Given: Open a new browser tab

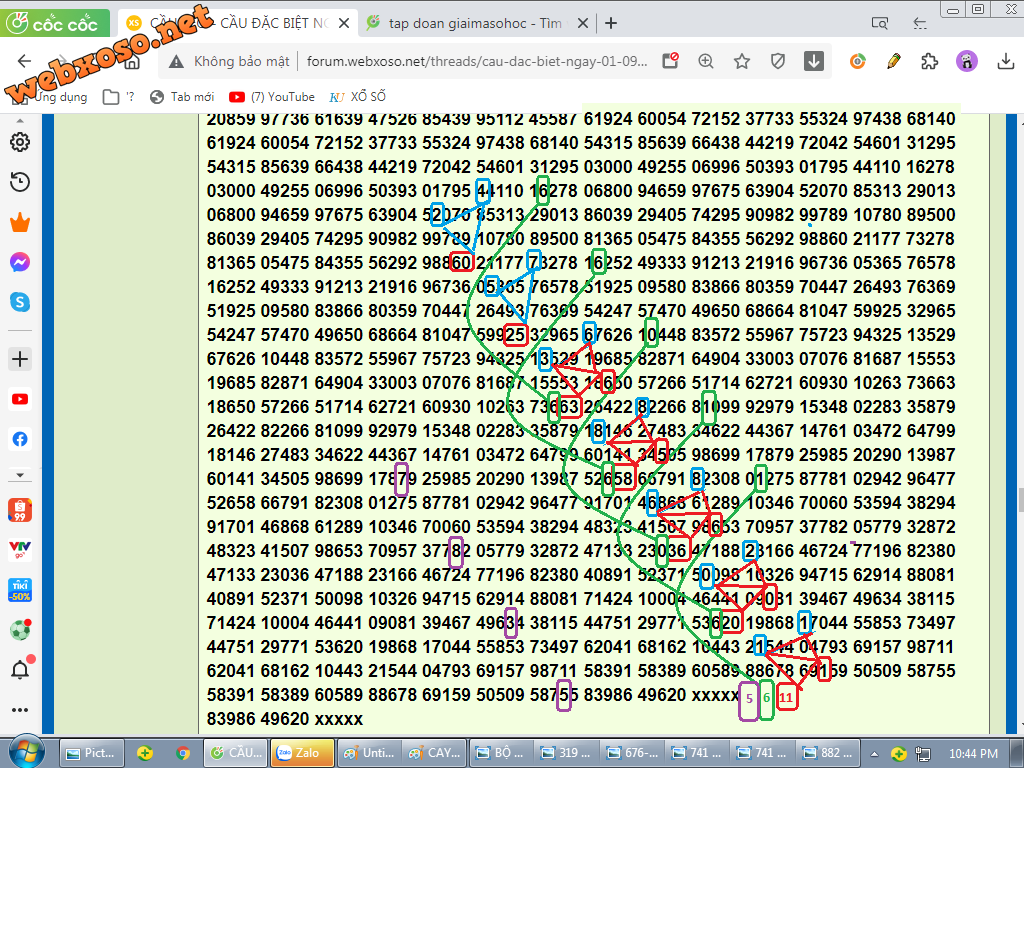Looking at the screenshot, I should [611, 23].
